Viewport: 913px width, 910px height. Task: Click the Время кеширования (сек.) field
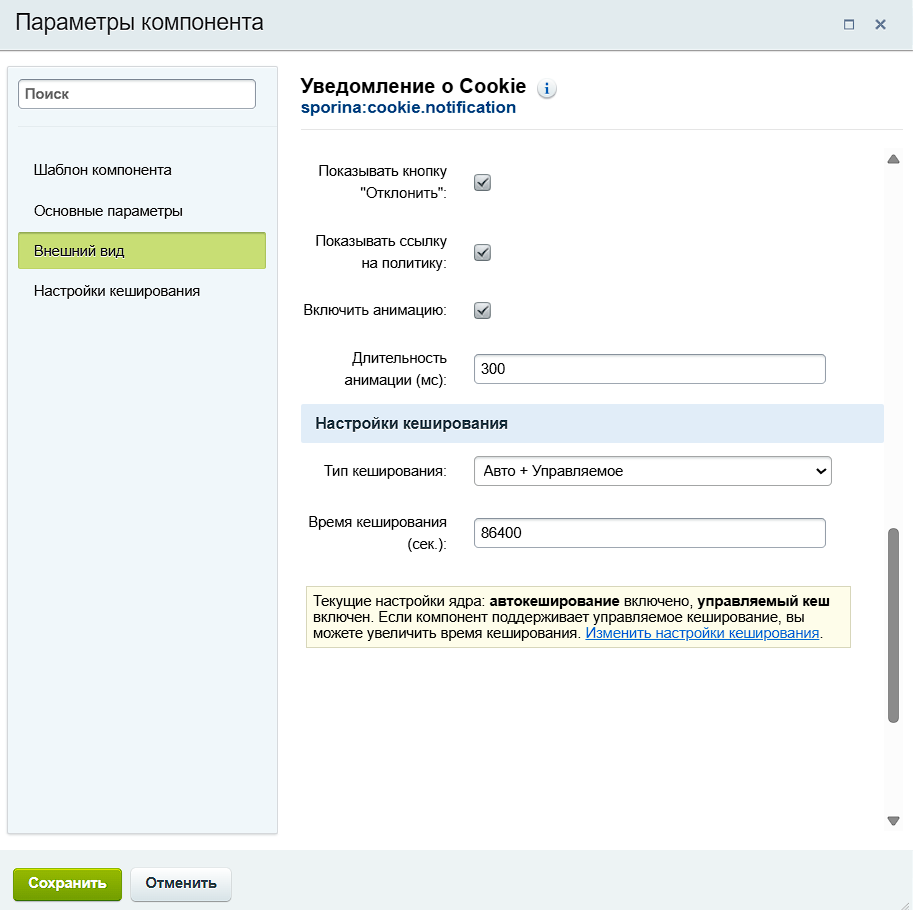coord(649,533)
